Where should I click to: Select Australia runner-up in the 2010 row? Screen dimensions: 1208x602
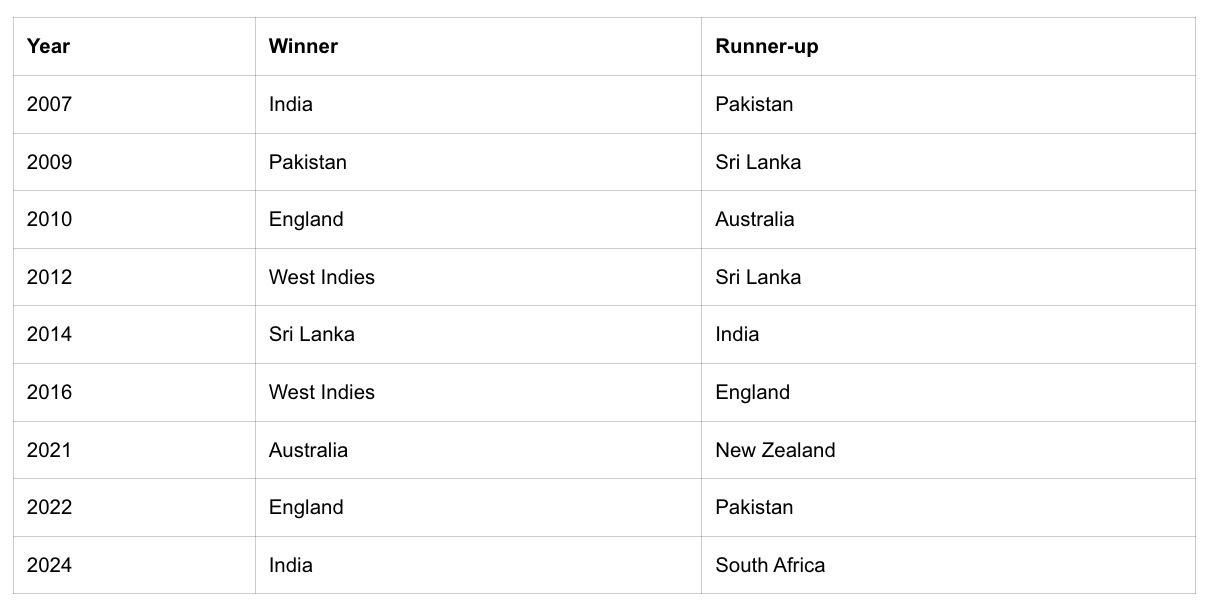(x=754, y=219)
